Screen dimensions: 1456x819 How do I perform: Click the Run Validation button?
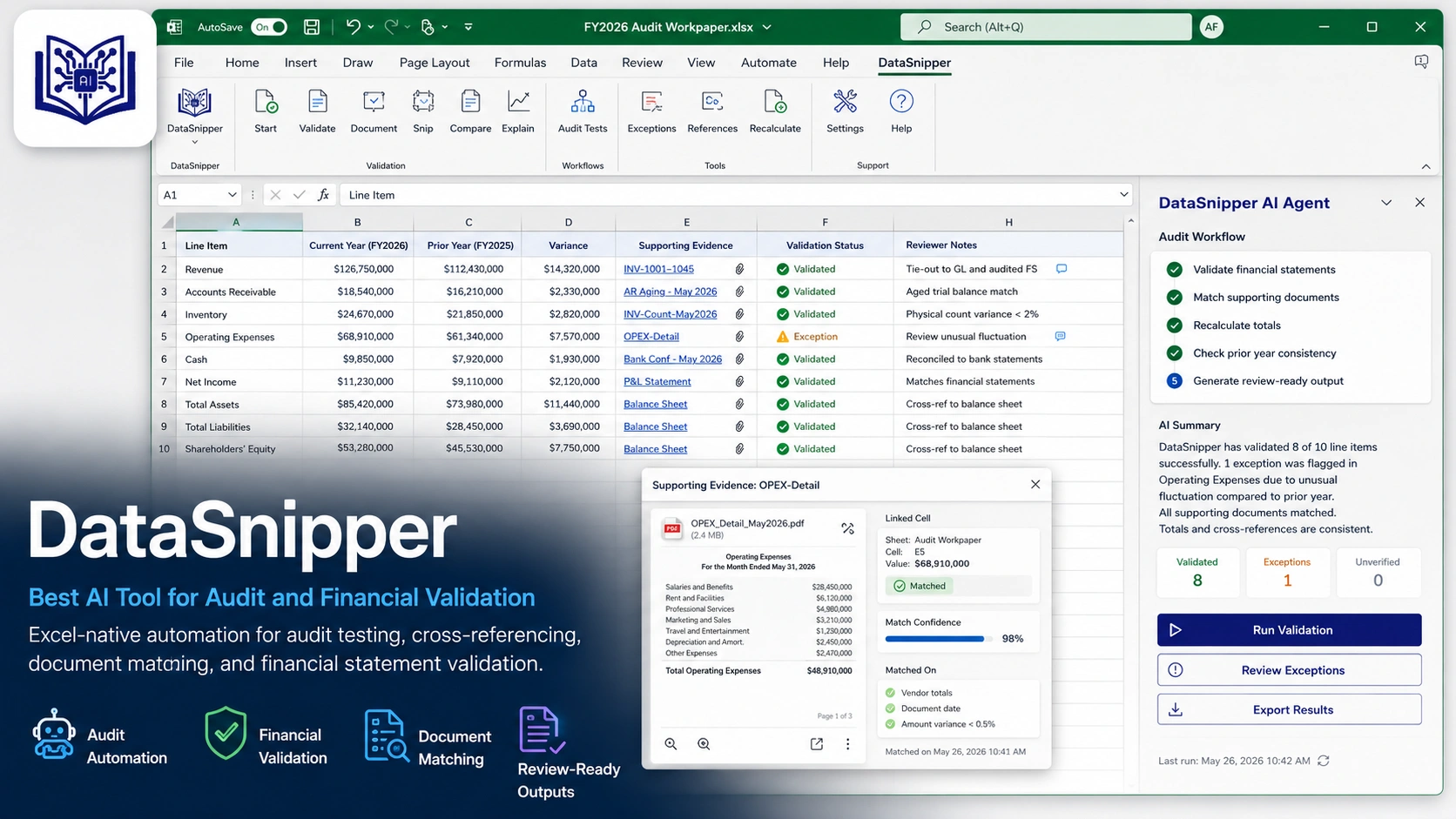[x=1289, y=630]
